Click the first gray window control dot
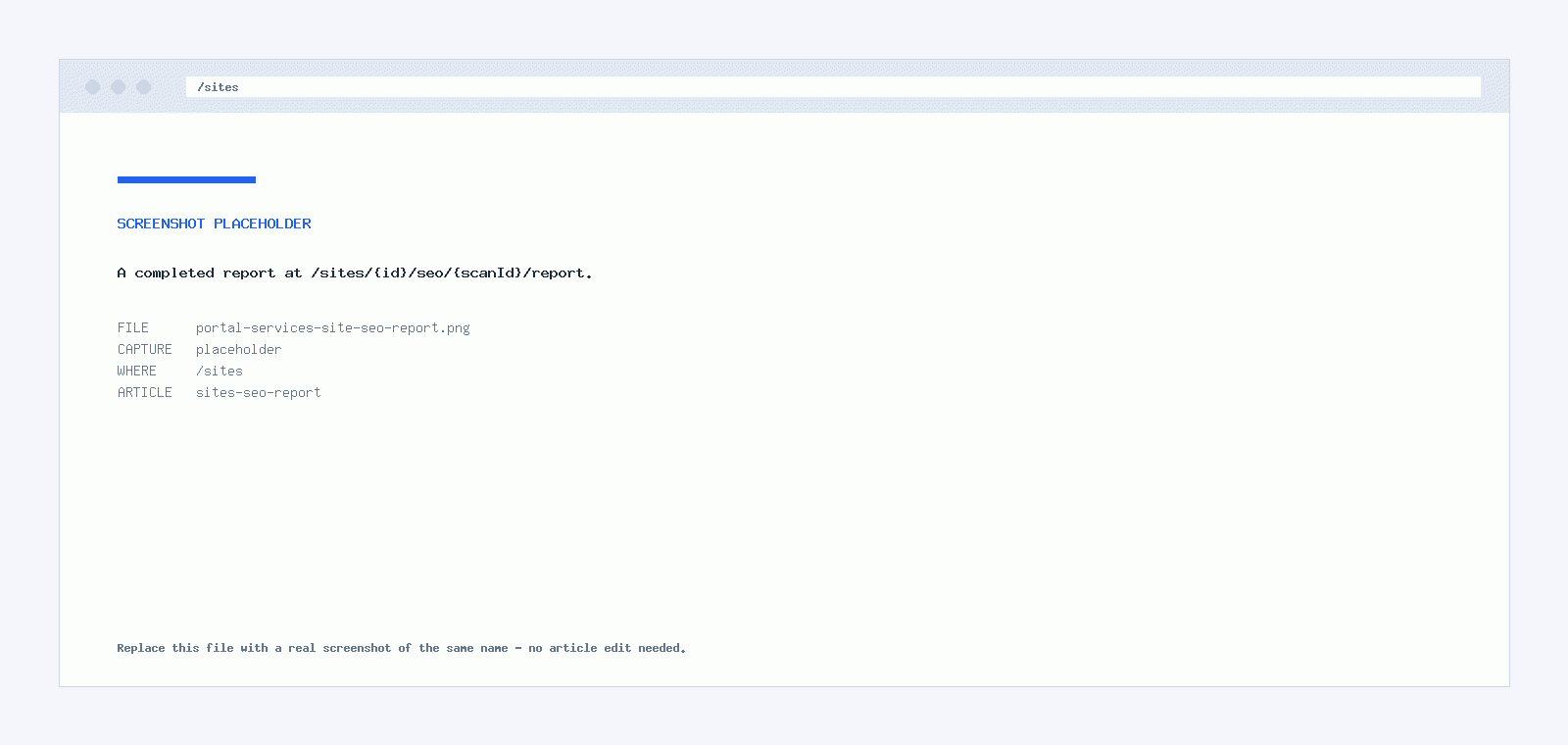Screen dimensions: 1568x745 tap(93, 87)
